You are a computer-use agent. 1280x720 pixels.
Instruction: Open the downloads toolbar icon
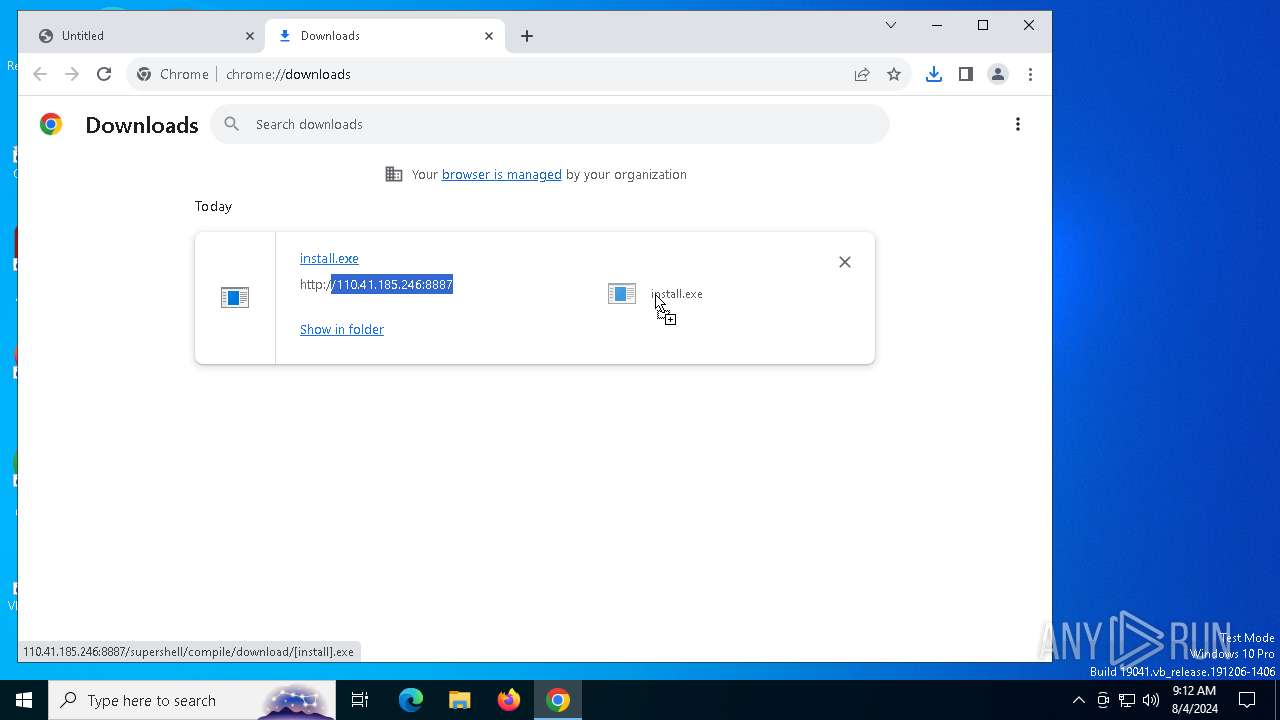[x=934, y=74]
